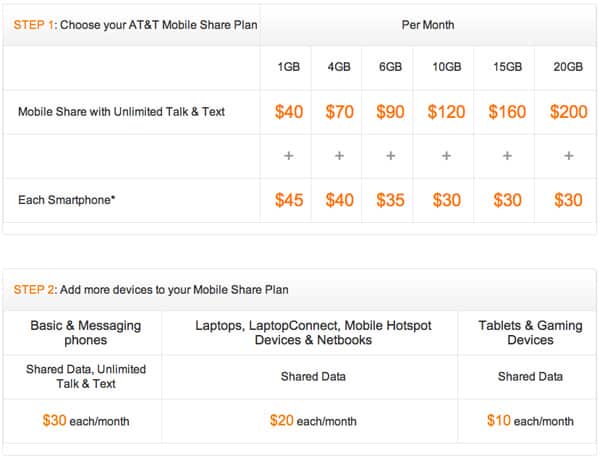Choose the $45 Each Smartphone price
Image resolution: width=600 pixels, height=458 pixels.
pos(288,200)
